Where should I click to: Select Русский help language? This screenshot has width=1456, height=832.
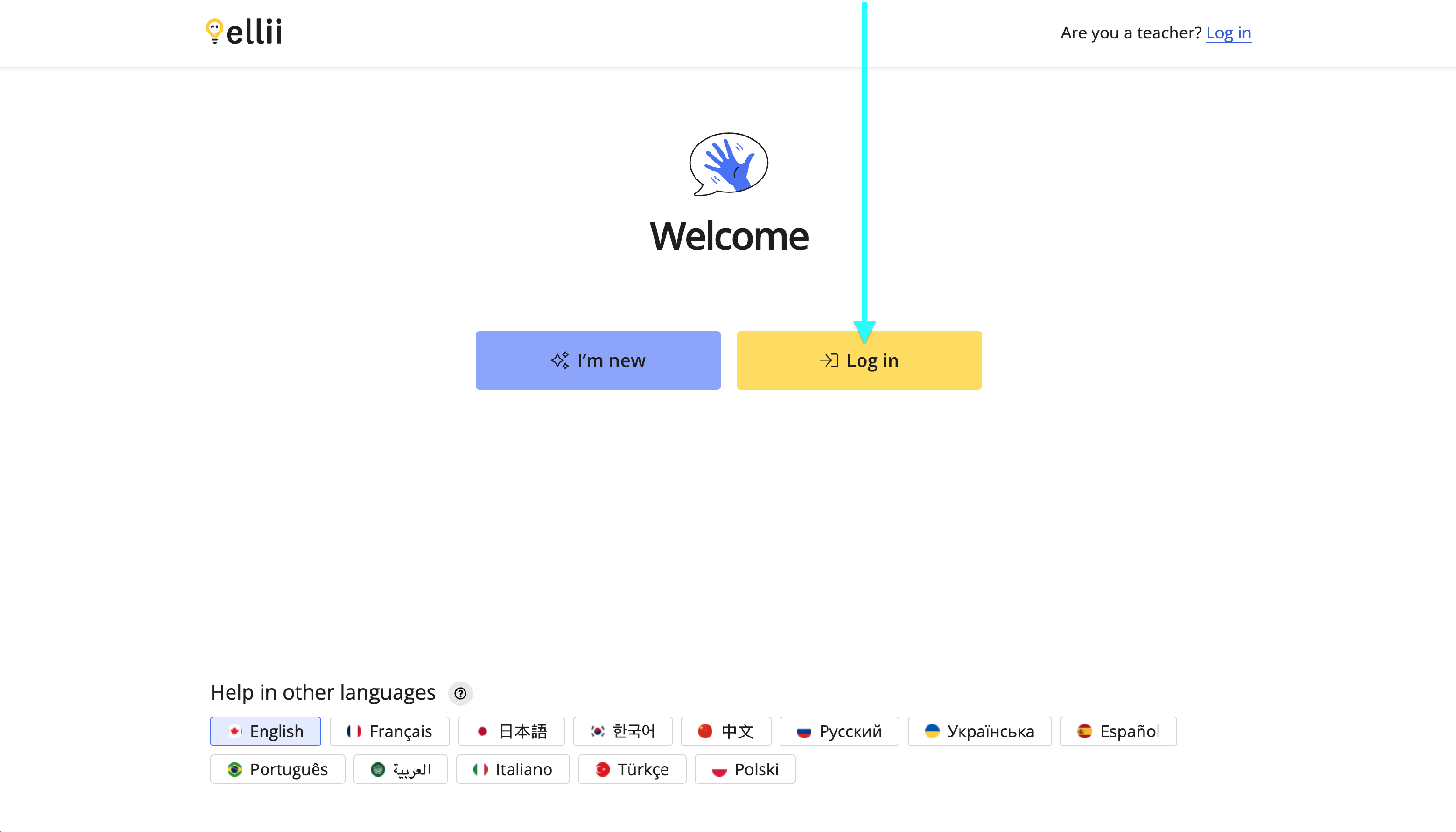[x=839, y=731]
